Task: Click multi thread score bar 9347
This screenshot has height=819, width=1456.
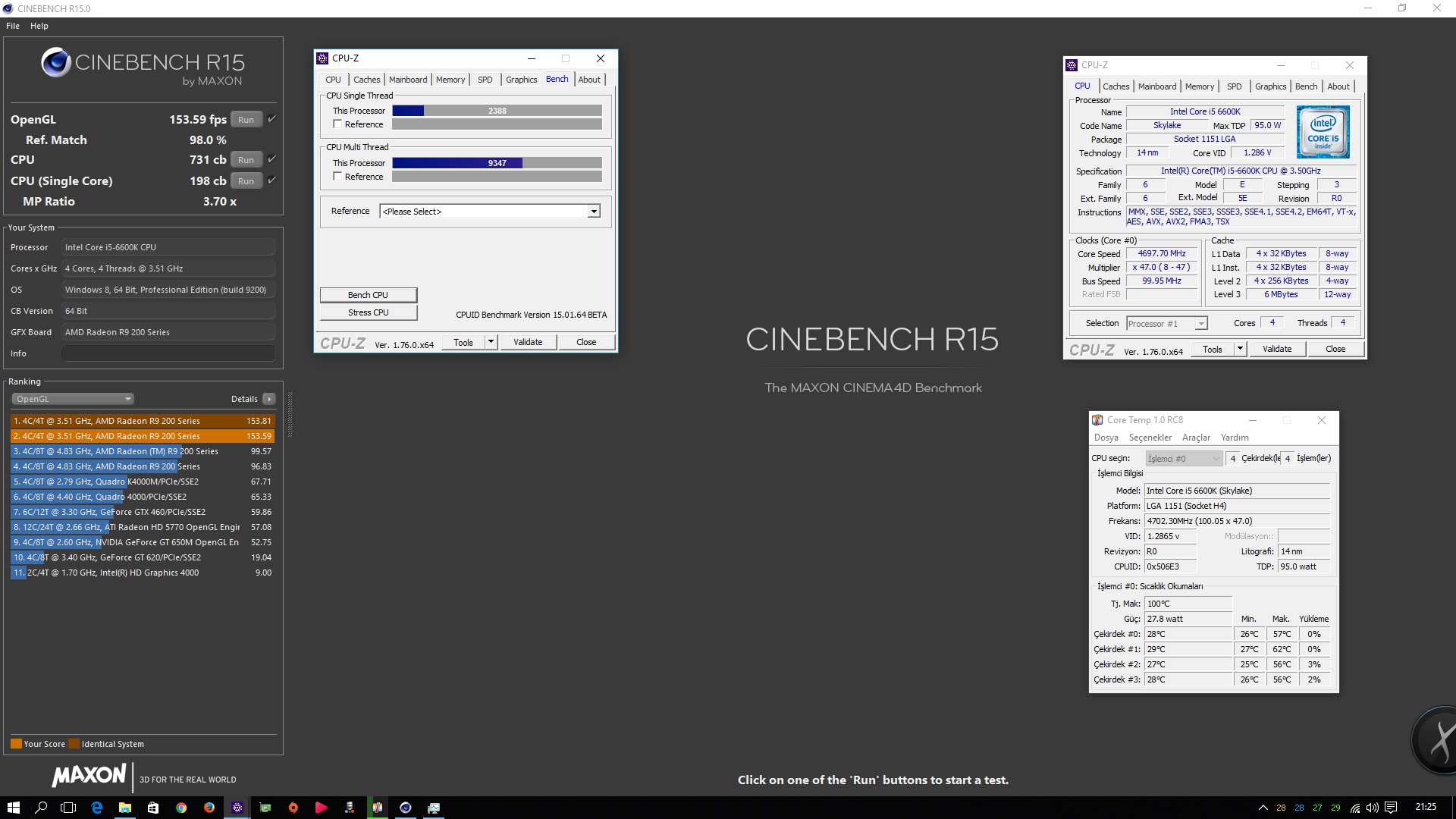Action: coord(497,163)
